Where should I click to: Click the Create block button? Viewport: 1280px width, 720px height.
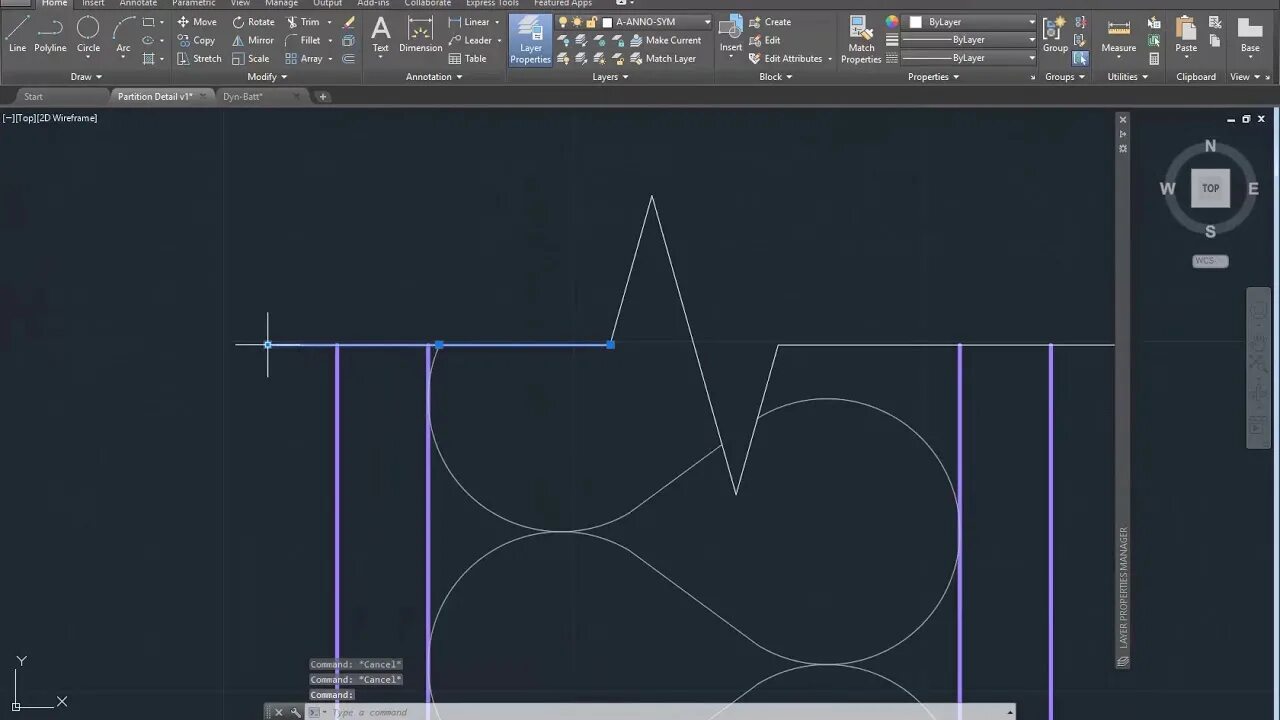point(770,22)
